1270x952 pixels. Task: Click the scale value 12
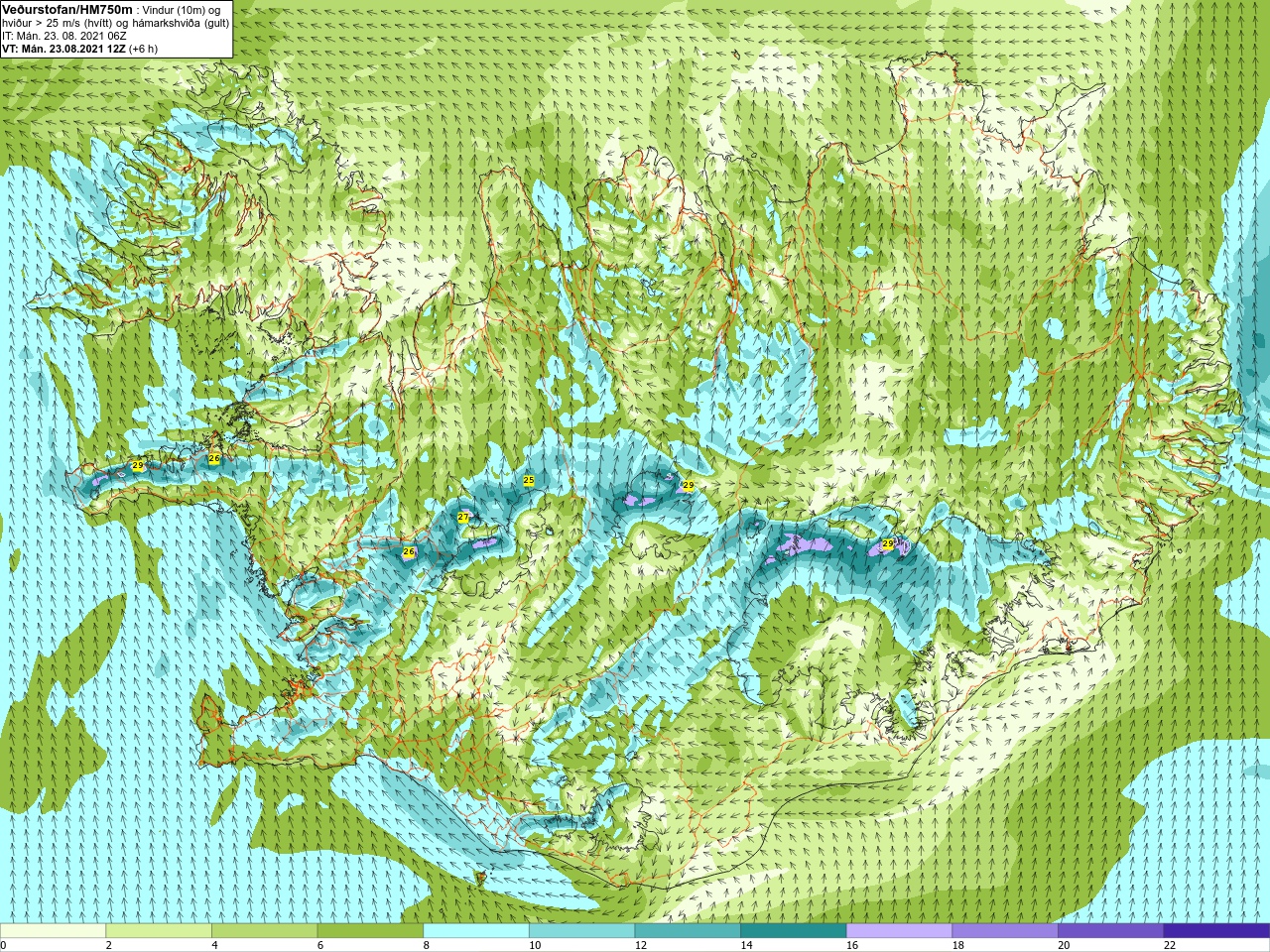641,945
